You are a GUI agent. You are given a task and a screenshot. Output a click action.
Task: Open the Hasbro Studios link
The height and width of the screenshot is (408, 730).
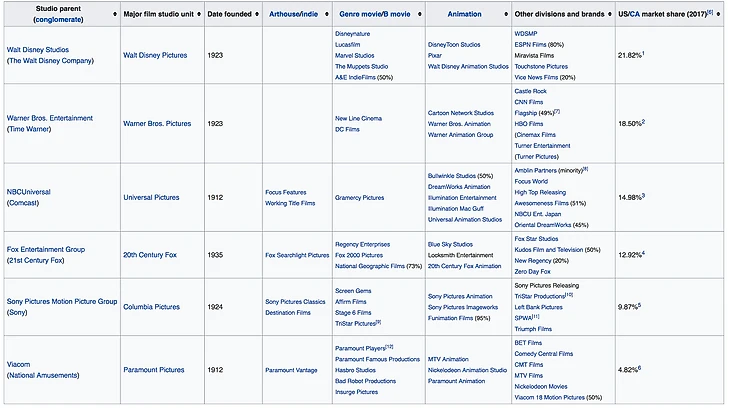click(355, 370)
